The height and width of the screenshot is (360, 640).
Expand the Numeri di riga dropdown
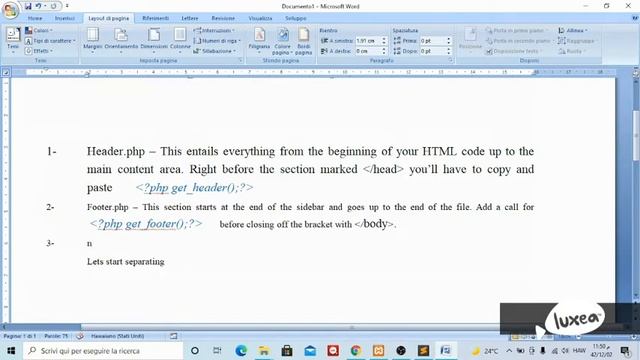[217, 41]
